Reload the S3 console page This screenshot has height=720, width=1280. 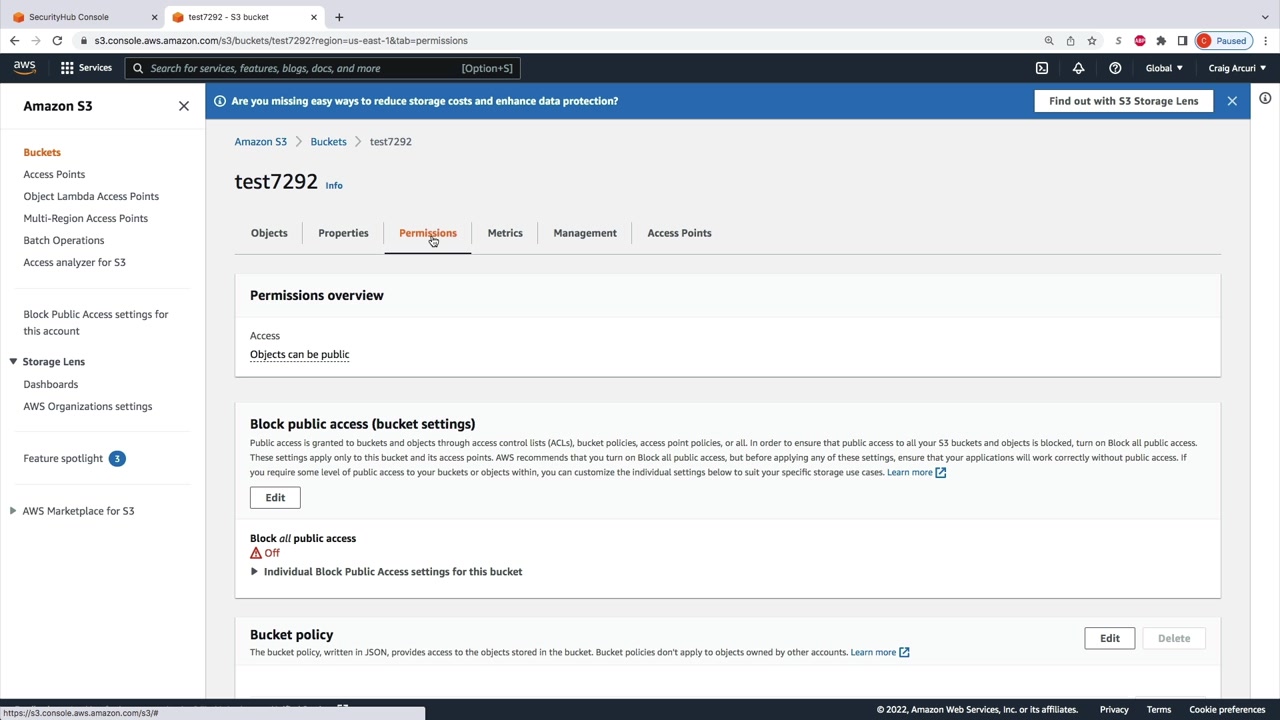[x=57, y=41]
